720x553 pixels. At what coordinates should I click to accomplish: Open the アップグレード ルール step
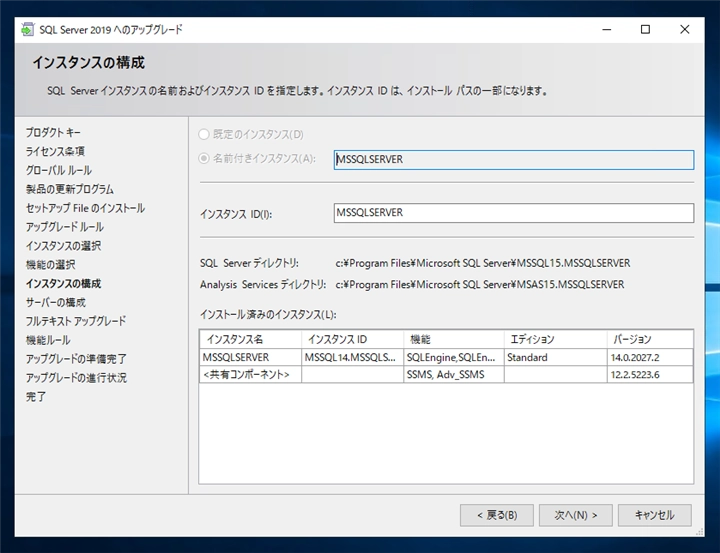coord(65,227)
